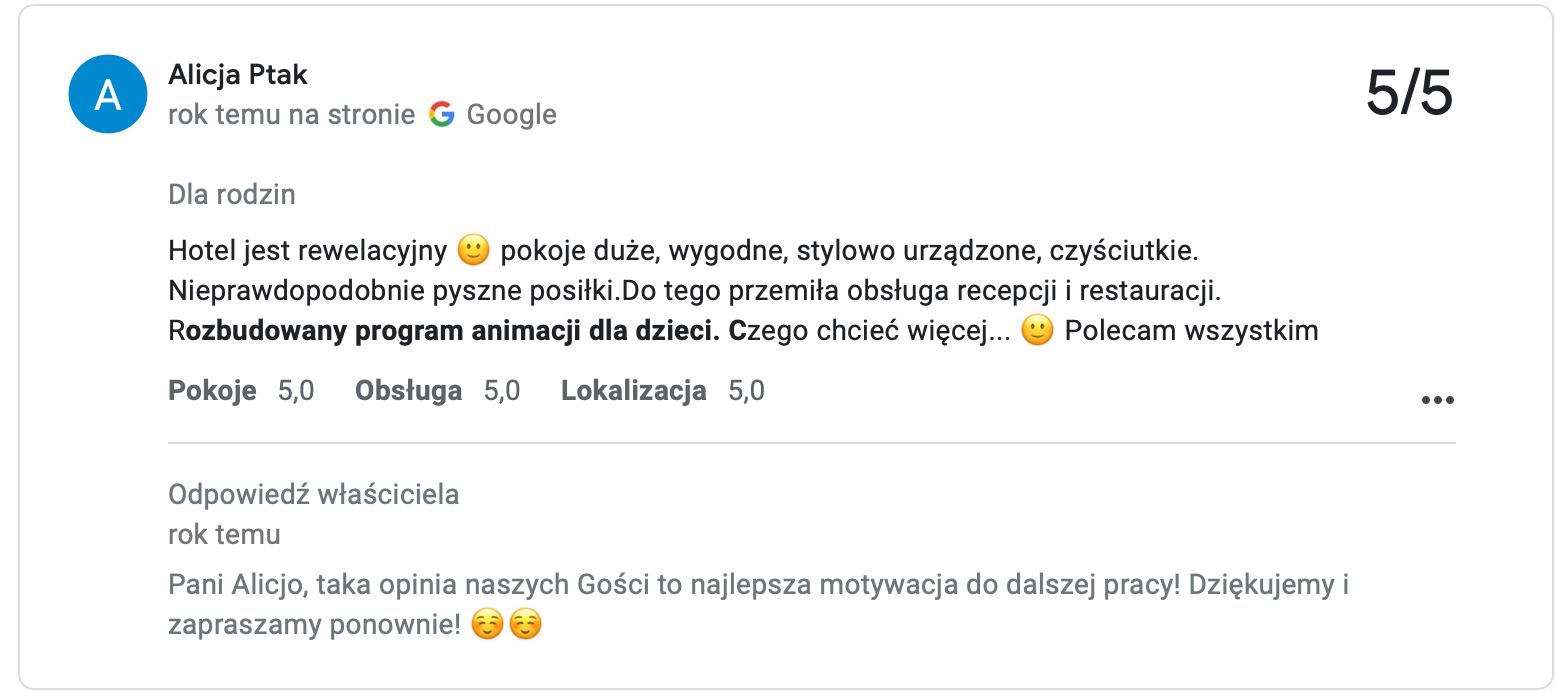
Task: Click the 'Obsługa' rating label
Action: click(x=408, y=391)
